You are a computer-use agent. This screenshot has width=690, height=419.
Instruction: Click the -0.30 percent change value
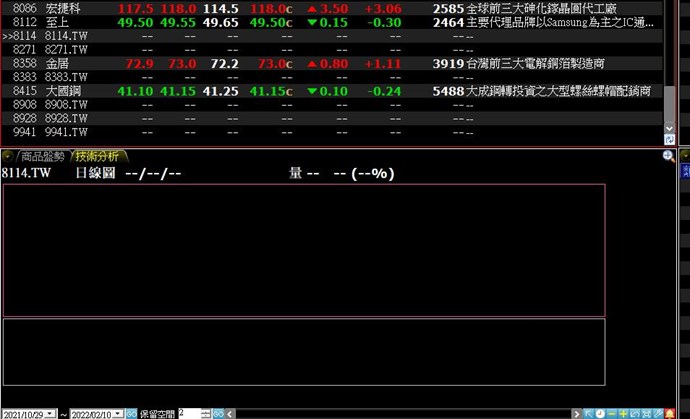coord(384,22)
